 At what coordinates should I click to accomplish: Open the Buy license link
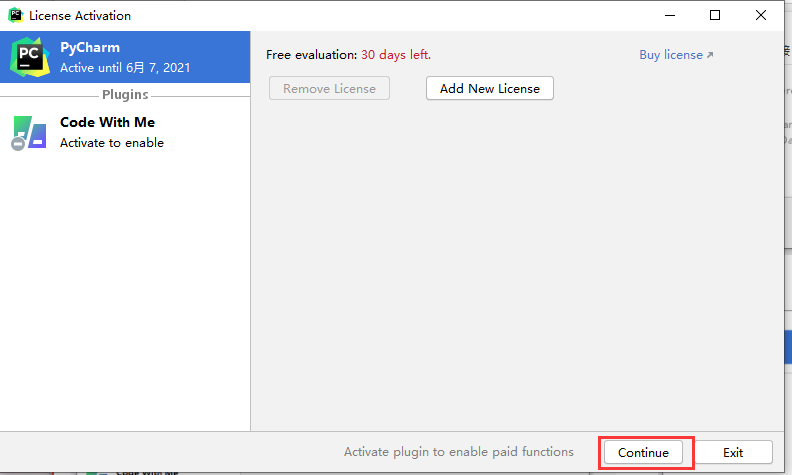(676, 55)
